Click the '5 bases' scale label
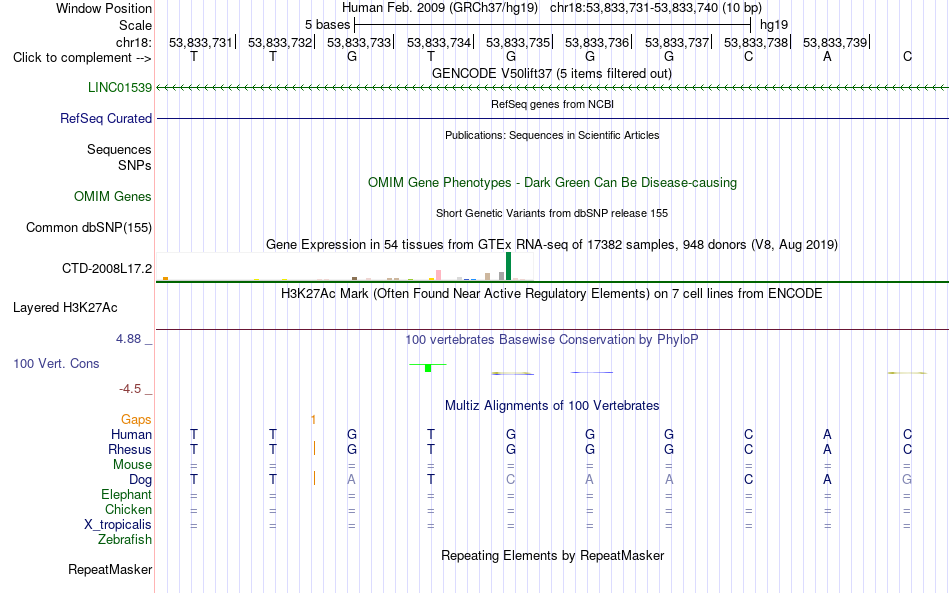This screenshot has height=593, width=950. (327, 25)
